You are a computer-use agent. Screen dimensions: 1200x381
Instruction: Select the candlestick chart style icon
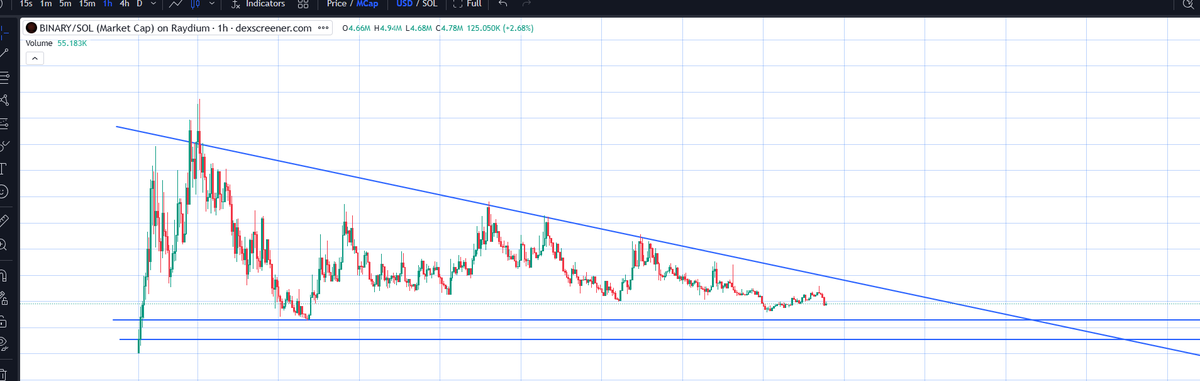pyautogui.click(x=197, y=4)
